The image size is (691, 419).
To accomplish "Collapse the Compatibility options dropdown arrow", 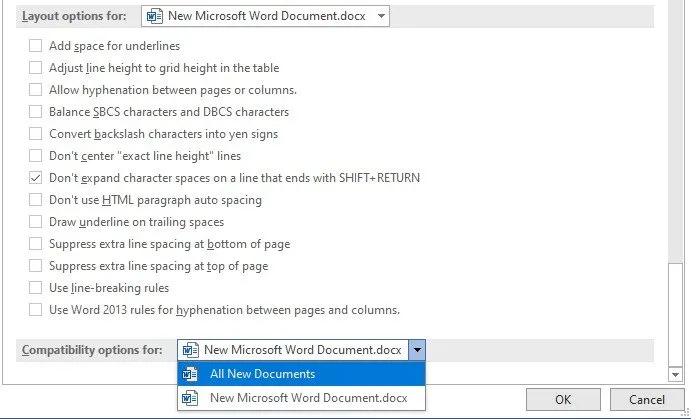I will pos(417,350).
